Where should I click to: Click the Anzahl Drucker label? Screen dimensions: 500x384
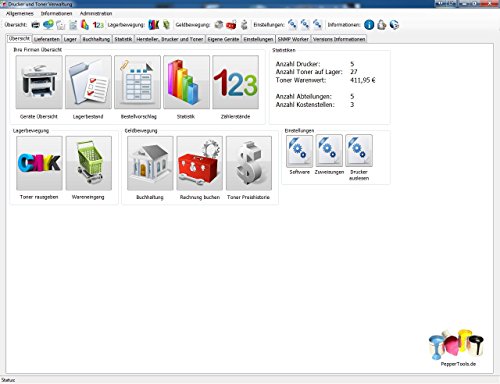298,64
